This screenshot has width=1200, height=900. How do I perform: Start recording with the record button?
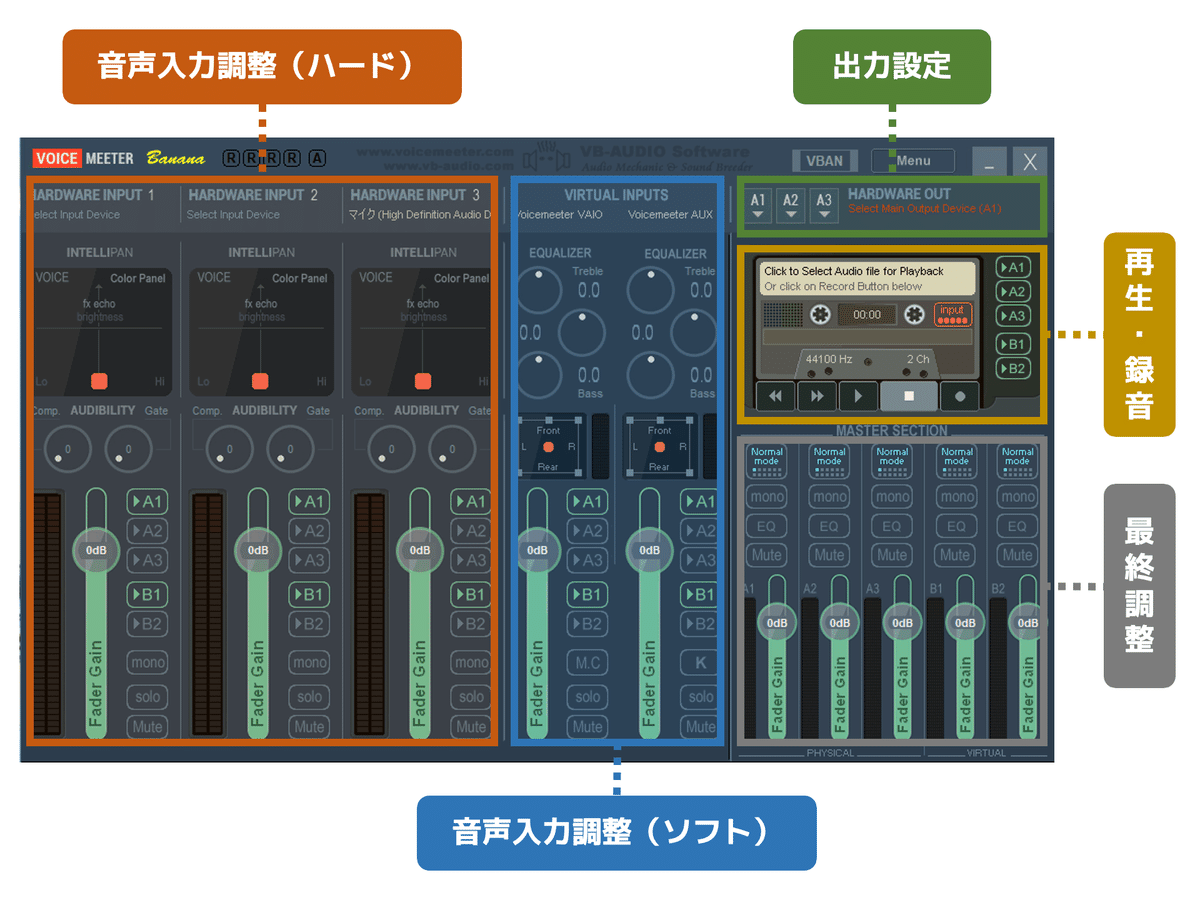pos(960,396)
